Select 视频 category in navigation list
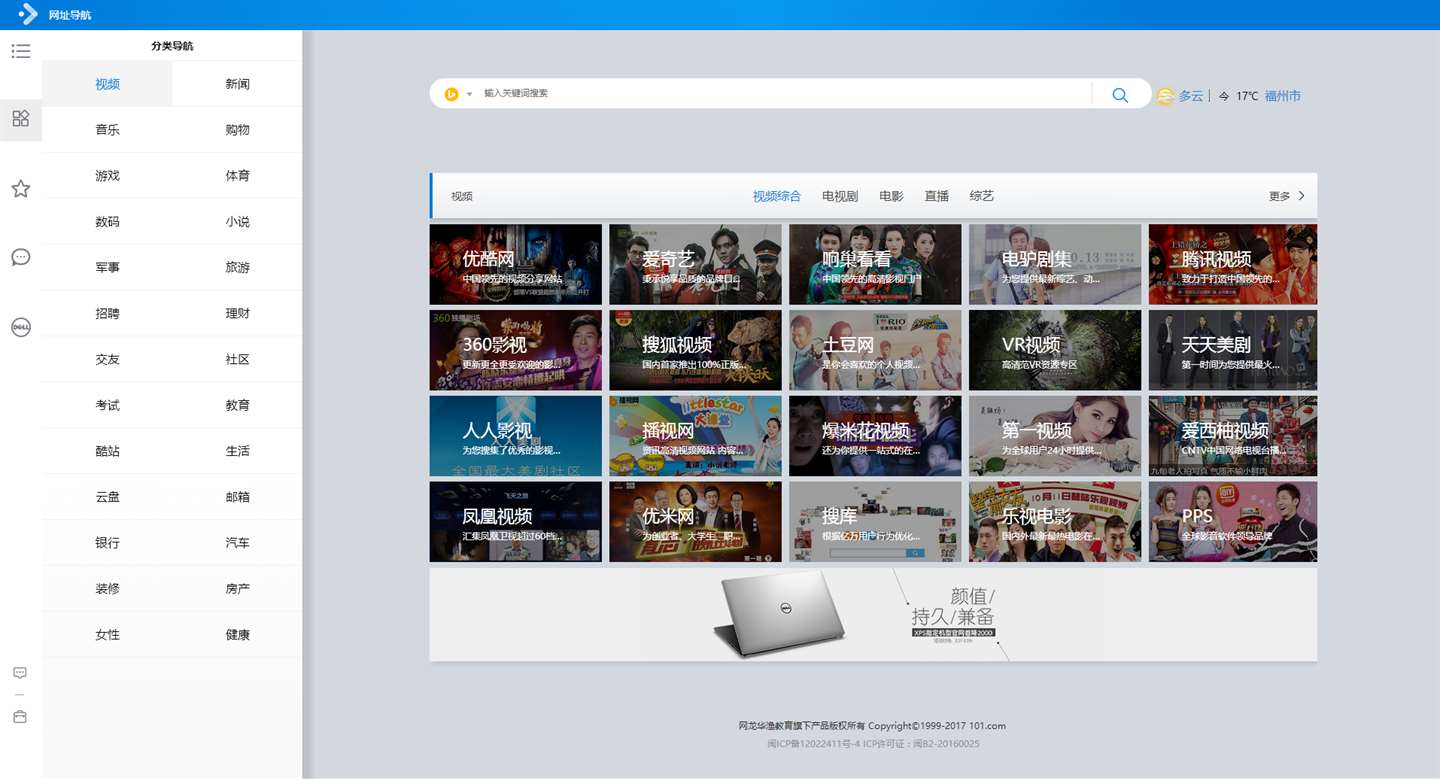This screenshot has height=779, width=1440. click(107, 84)
